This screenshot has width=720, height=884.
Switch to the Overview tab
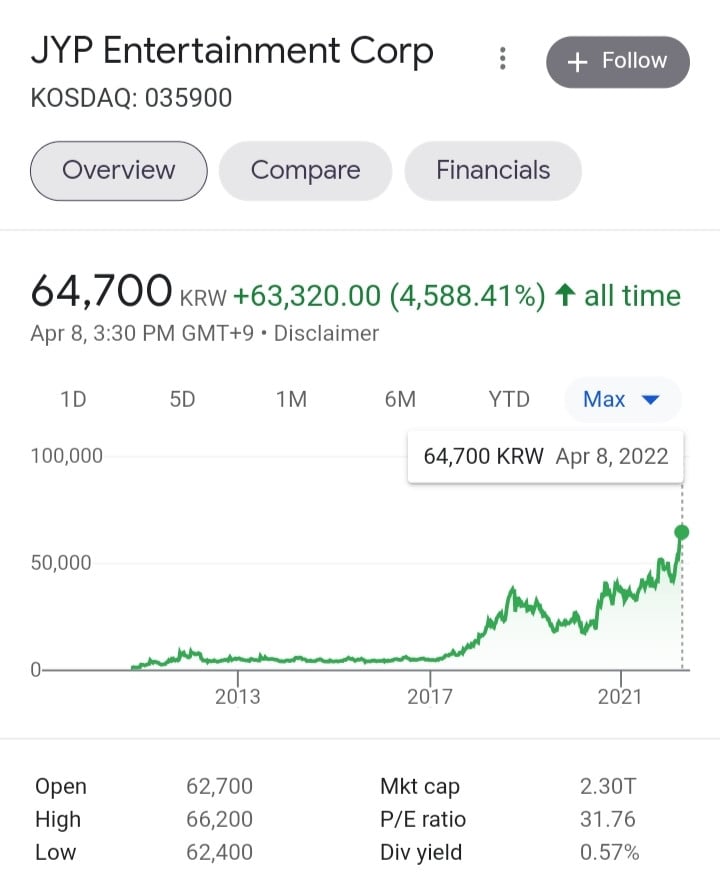click(119, 171)
